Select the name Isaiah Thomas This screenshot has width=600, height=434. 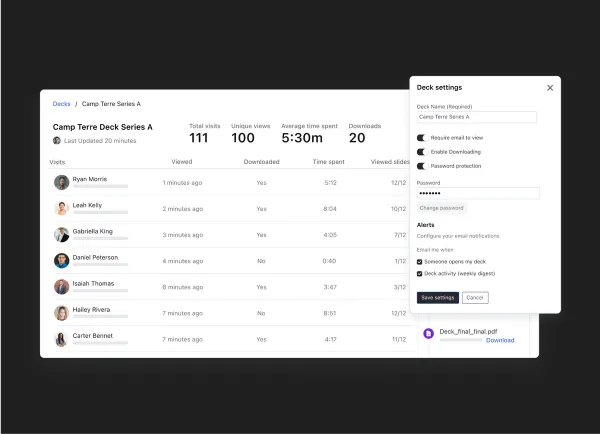tap(93, 283)
